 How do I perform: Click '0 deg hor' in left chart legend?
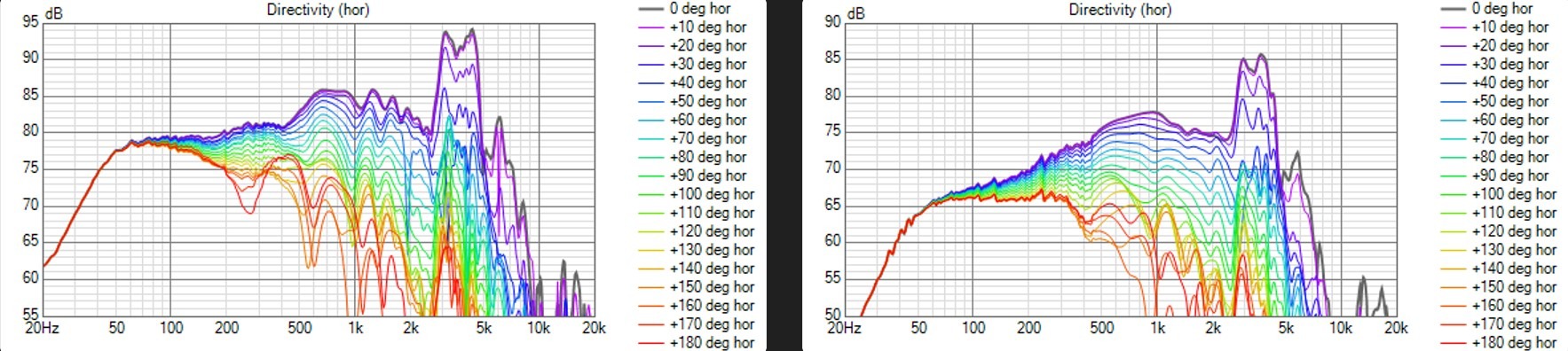(x=700, y=8)
